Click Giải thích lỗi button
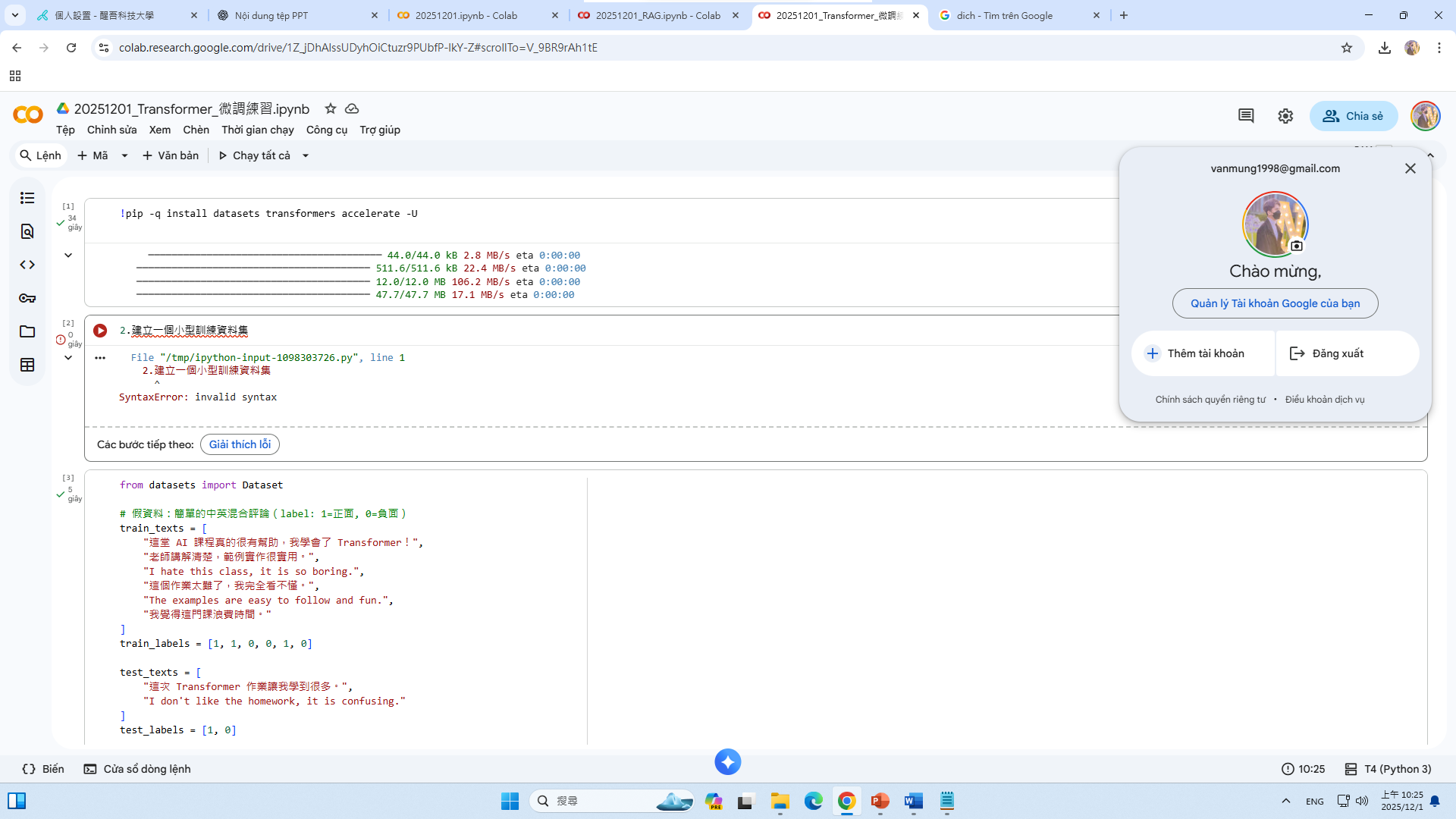Image resolution: width=1456 pixels, height=819 pixels. [x=240, y=444]
